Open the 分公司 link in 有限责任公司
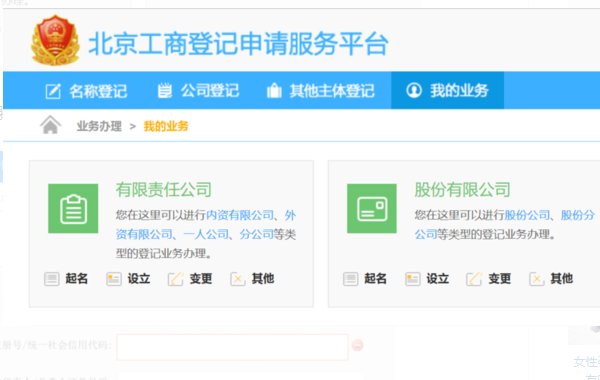This screenshot has height=380, width=600. pyautogui.click(x=257, y=234)
